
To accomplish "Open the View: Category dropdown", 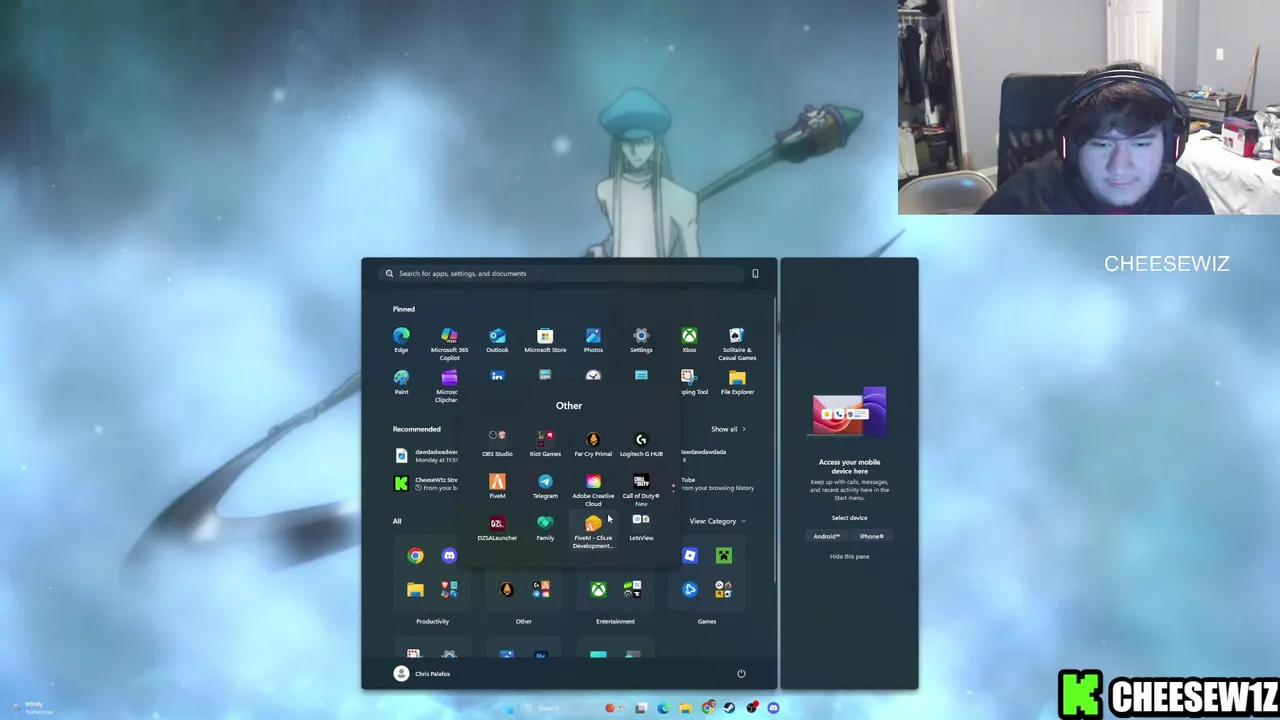I will coord(717,521).
